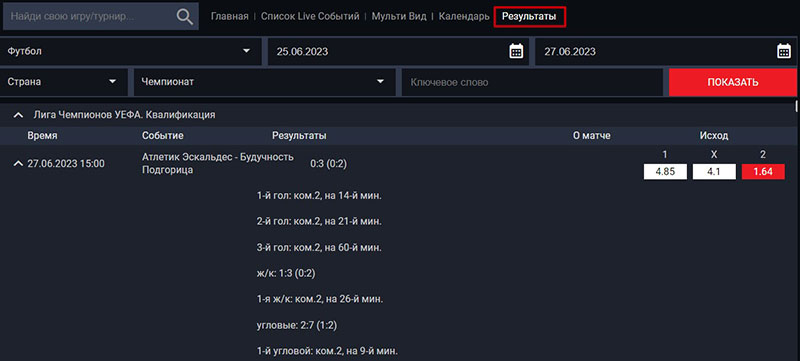Click the 4.85 odds for outcome 1
The image size is (800, 361).
tap(665, 172)
